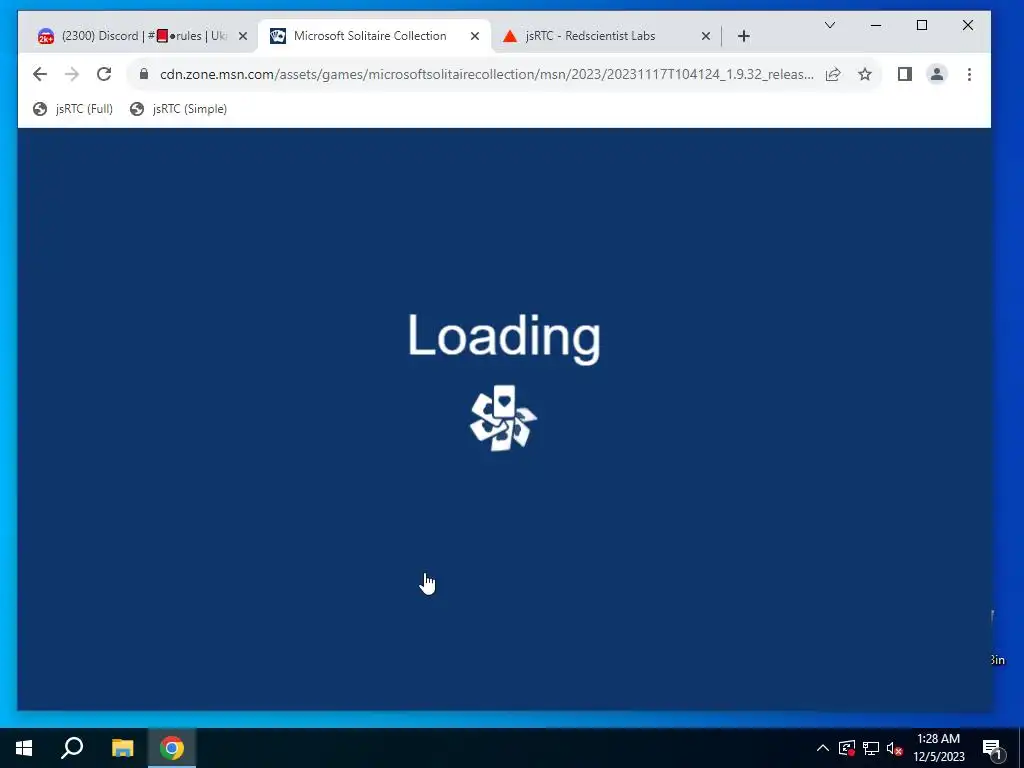Open Windows taskbar search
1024x768 pixels.
point(72,748)
